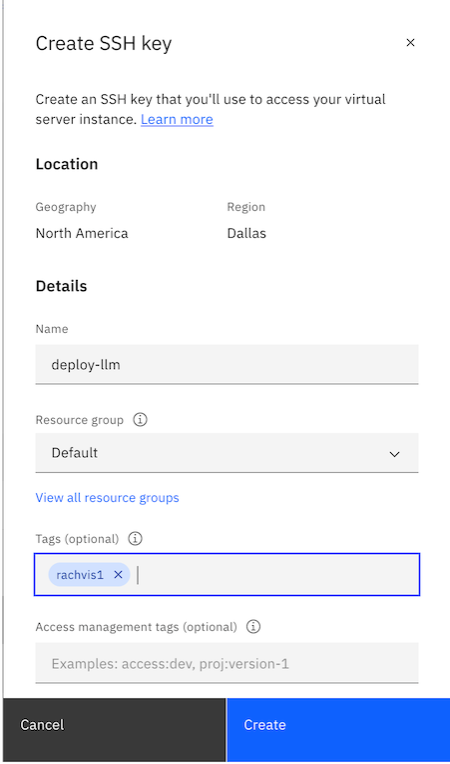Open the Learn more link

[177, 119]
